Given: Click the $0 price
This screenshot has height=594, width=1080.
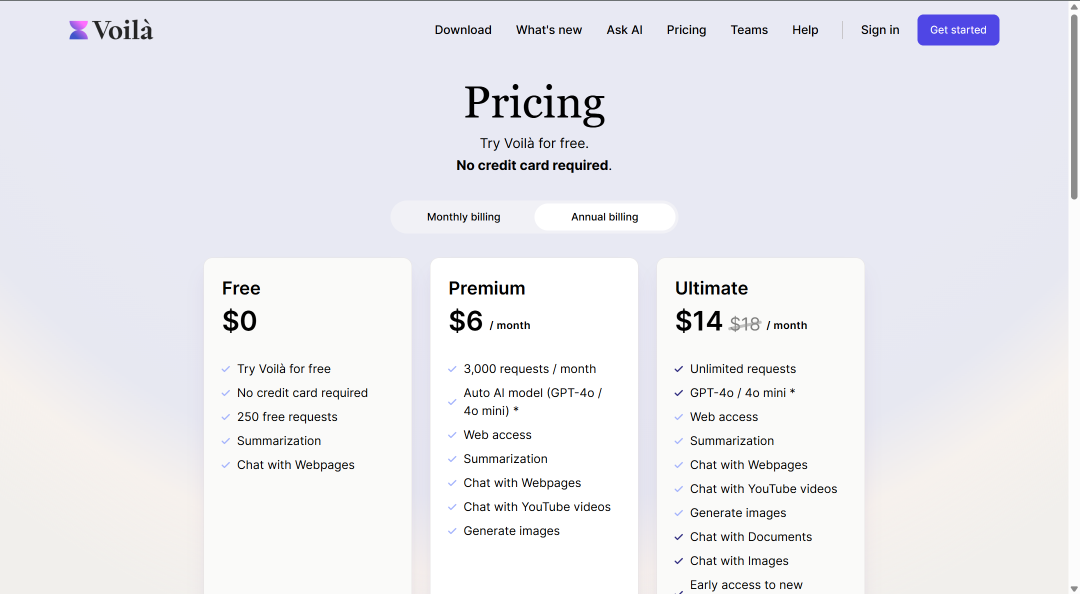Looking at the screenshot, I should (x=240, y=321).
